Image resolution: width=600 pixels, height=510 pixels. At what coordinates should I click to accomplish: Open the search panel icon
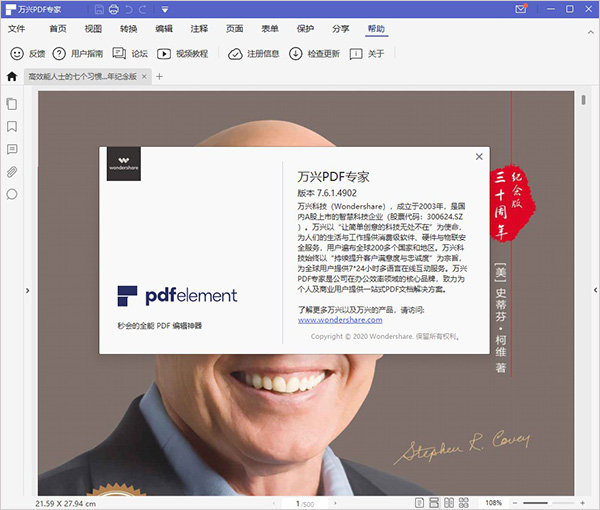[x=12, y=194]
